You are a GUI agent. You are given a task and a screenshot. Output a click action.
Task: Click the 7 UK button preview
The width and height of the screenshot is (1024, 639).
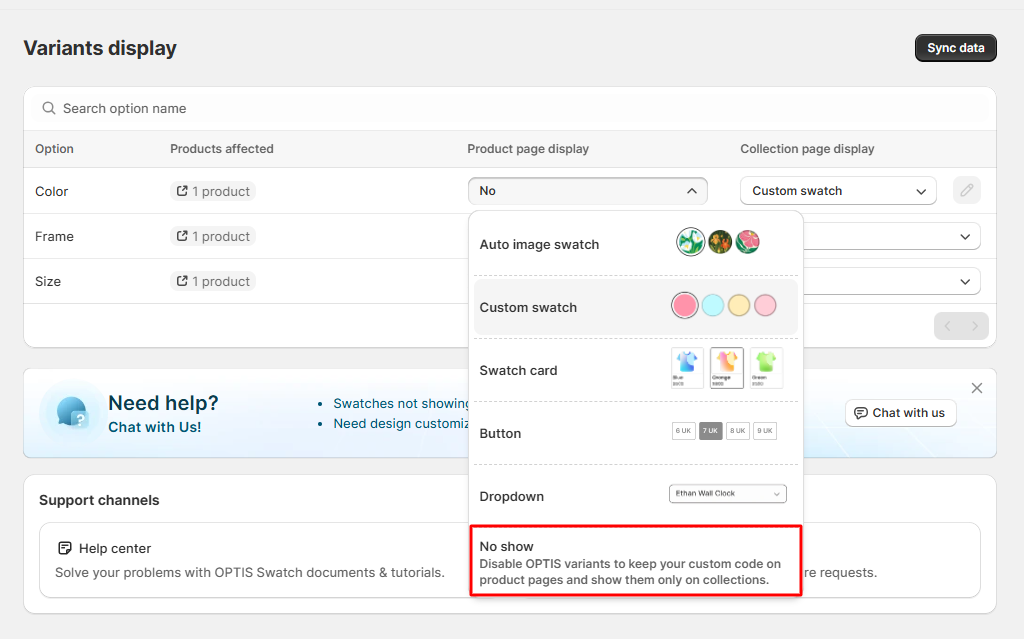pyautogui.click(x=711, y=431)
